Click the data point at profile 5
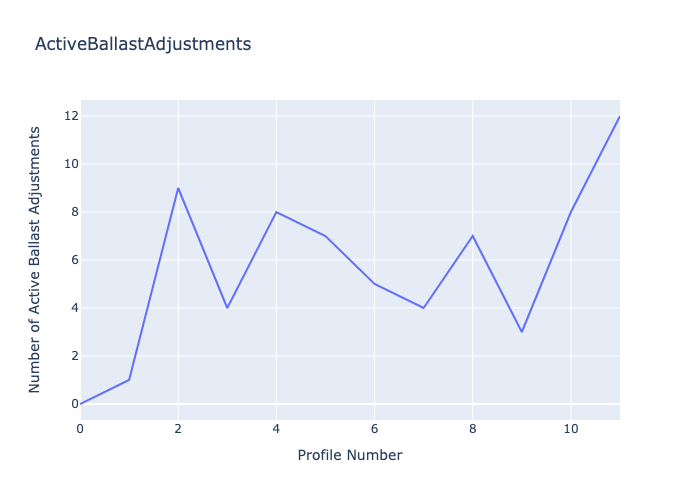Image resolution: width=700 pixels, height=500 pixels. point(325,236)
